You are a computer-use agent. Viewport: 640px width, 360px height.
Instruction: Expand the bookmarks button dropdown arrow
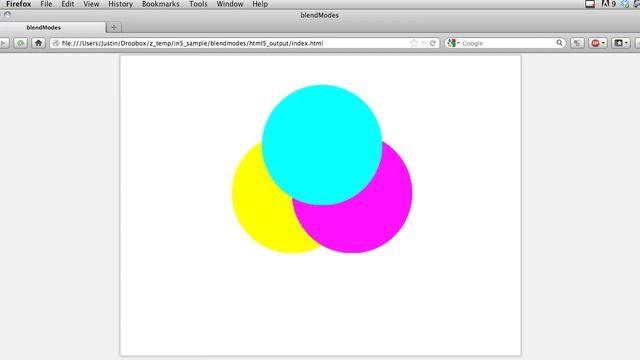tap(627, 43)
